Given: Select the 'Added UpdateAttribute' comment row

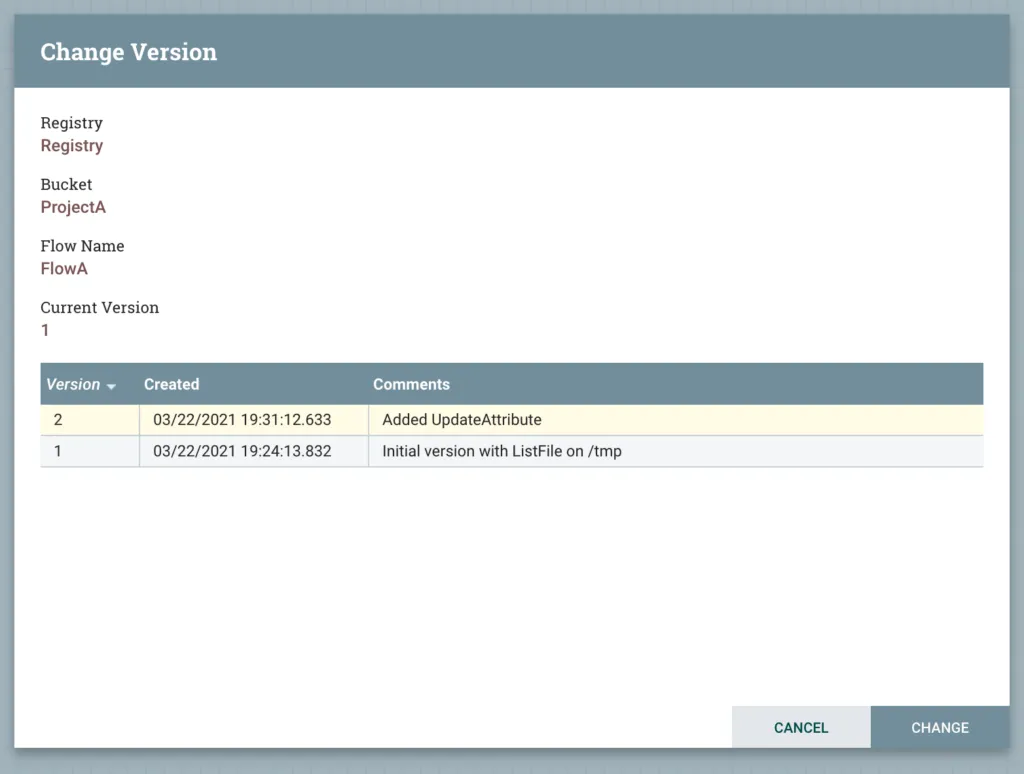Looking at the screenshot, I should pyautogui.click(x=462, y=420).
